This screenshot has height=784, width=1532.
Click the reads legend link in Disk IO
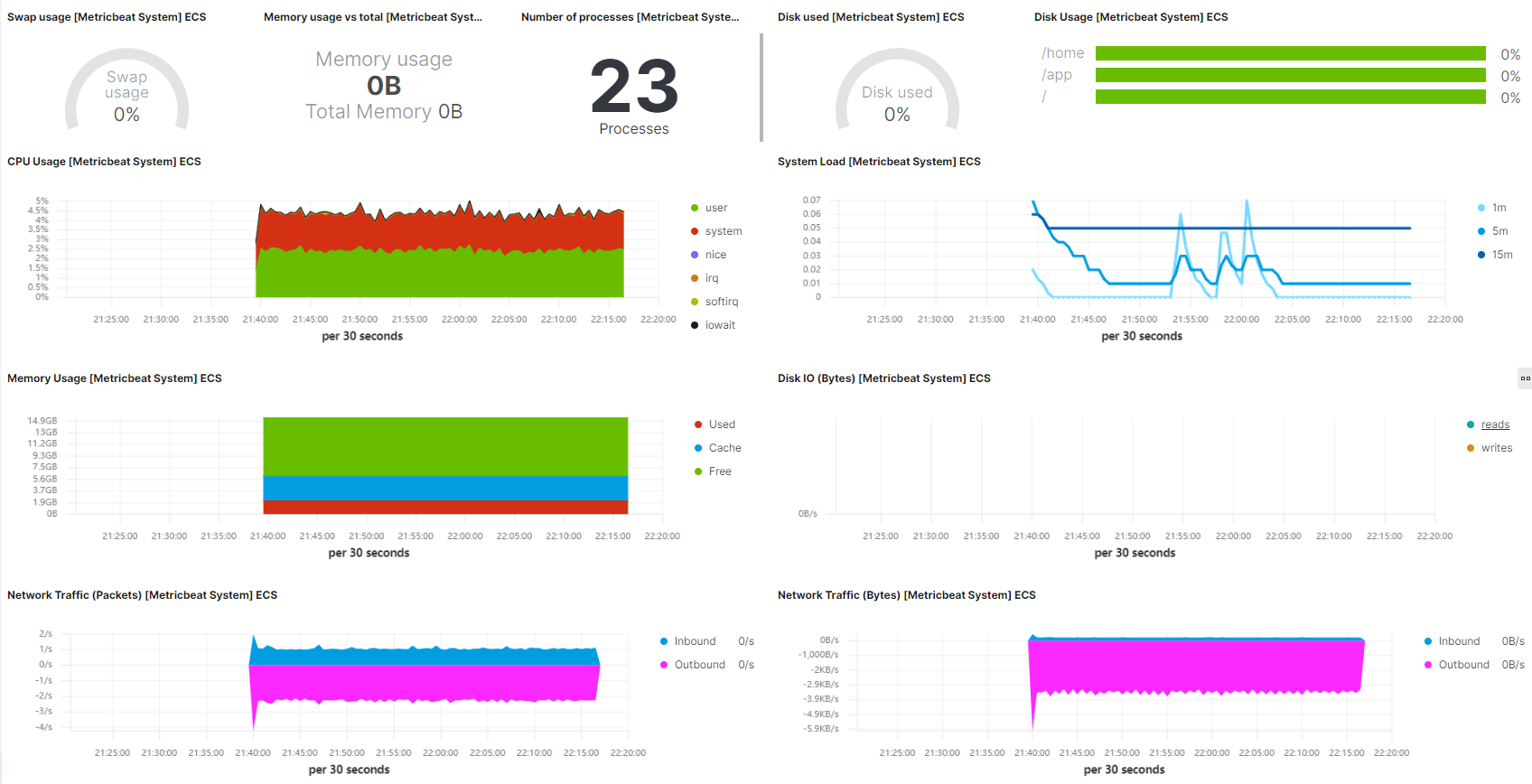coord(1495,425)
